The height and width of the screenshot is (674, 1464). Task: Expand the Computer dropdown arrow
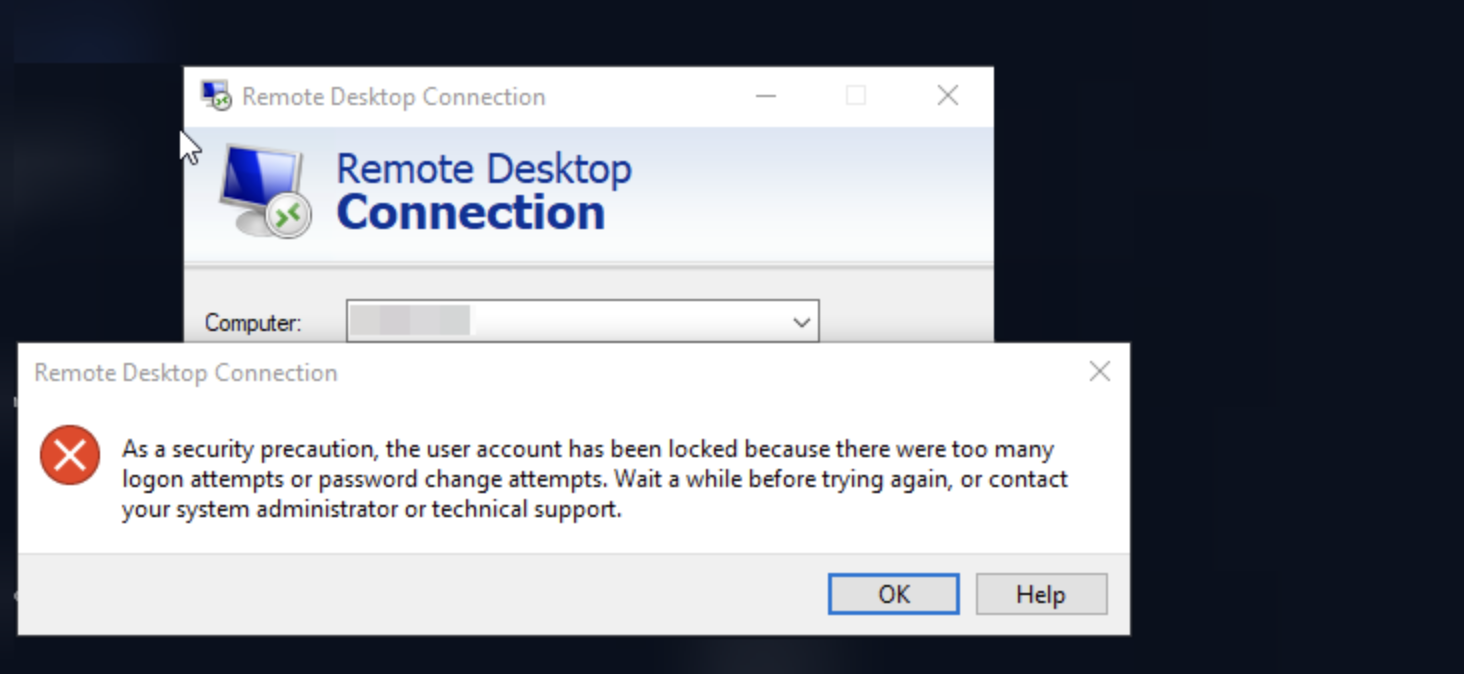coord(801,322)
